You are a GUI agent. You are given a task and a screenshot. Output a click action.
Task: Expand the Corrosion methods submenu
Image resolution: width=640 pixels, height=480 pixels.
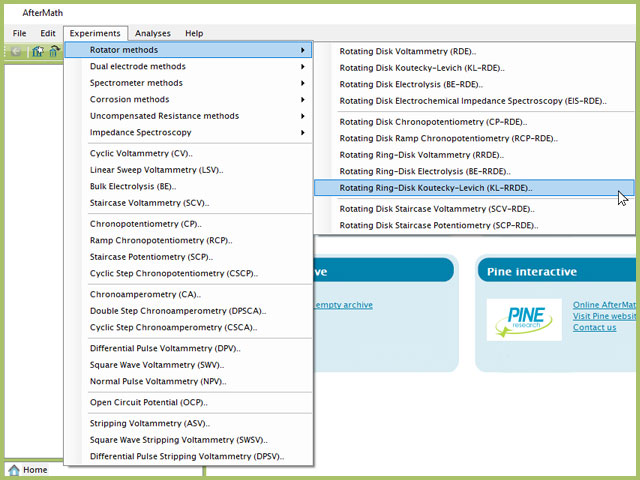pos(189,100)
